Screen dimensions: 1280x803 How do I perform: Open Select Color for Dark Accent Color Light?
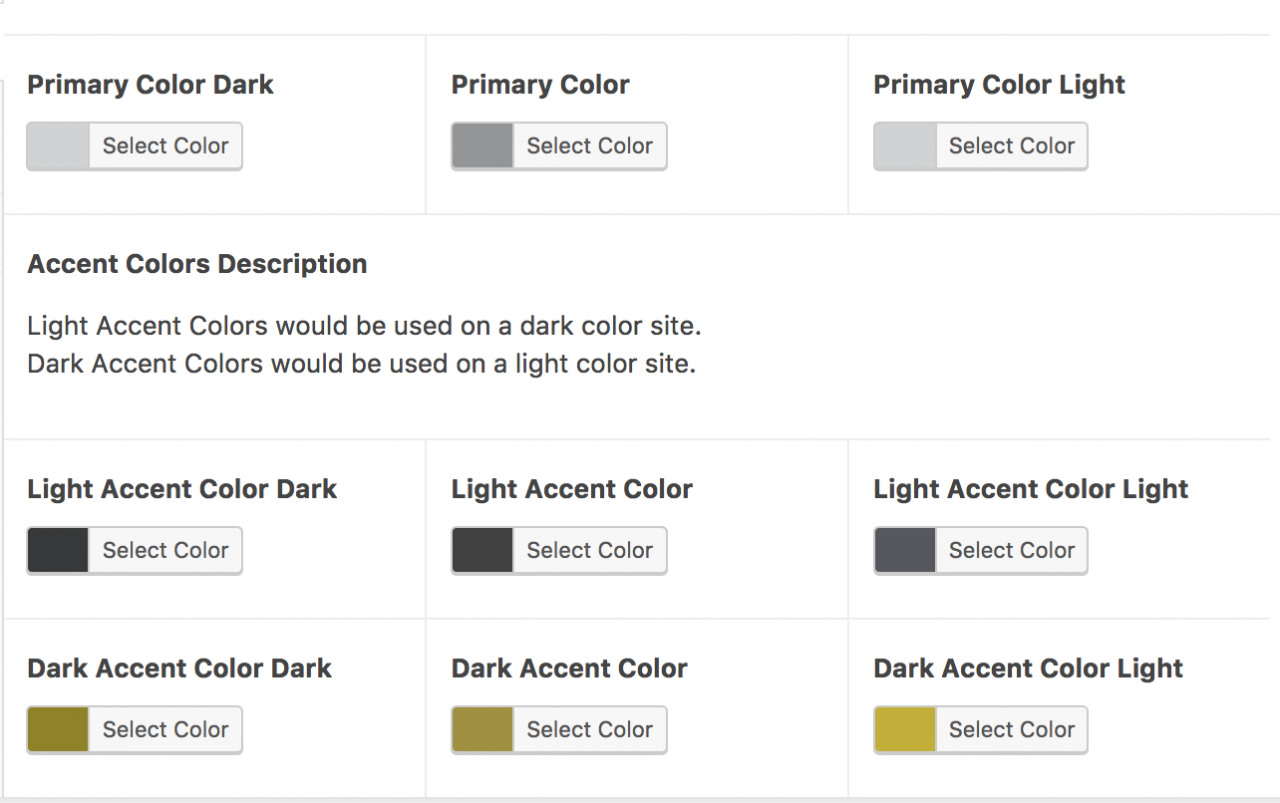coord(1011,730)
